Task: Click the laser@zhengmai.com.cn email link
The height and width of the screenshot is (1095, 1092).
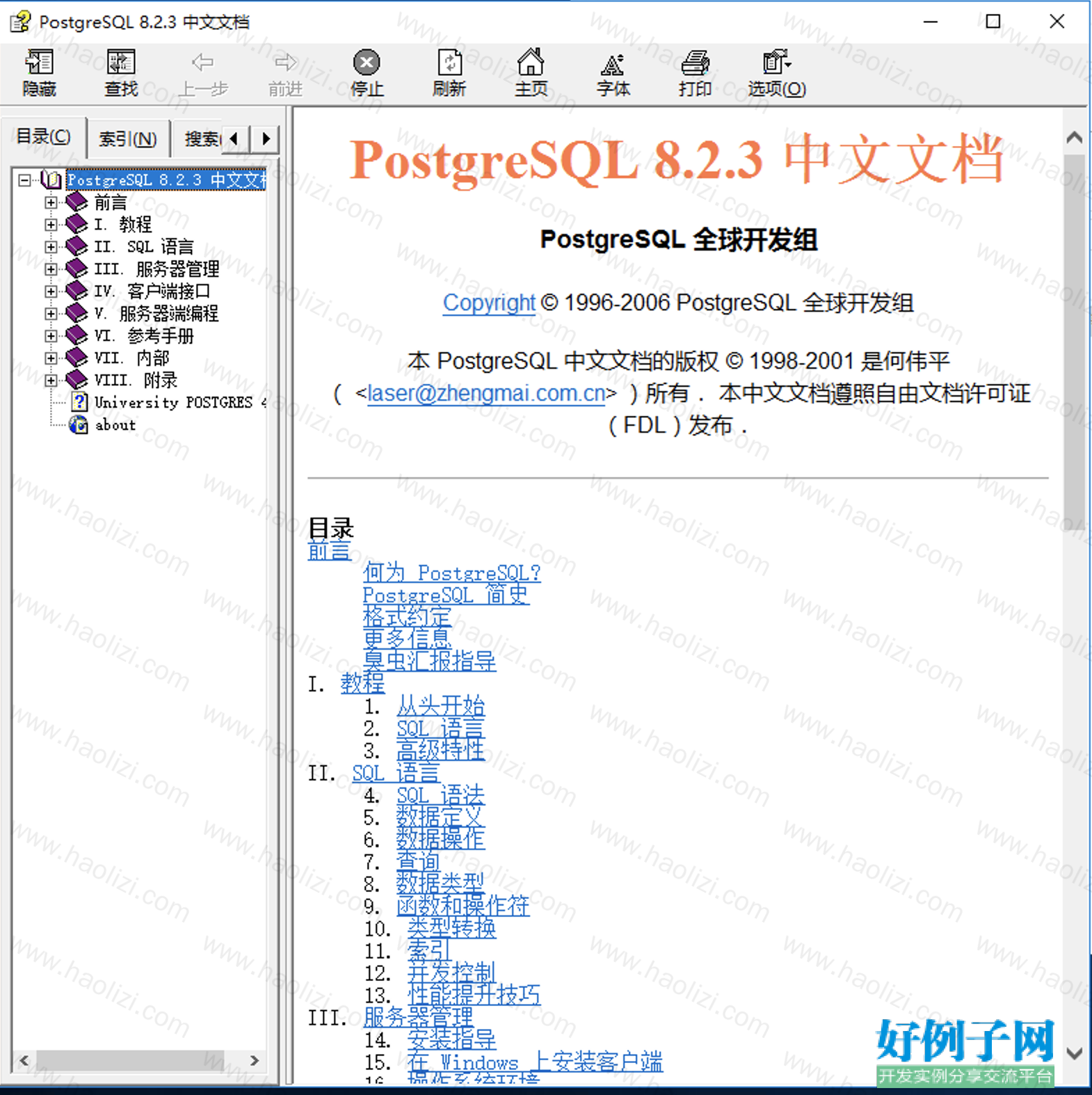Action: click(x=486, y=393)
